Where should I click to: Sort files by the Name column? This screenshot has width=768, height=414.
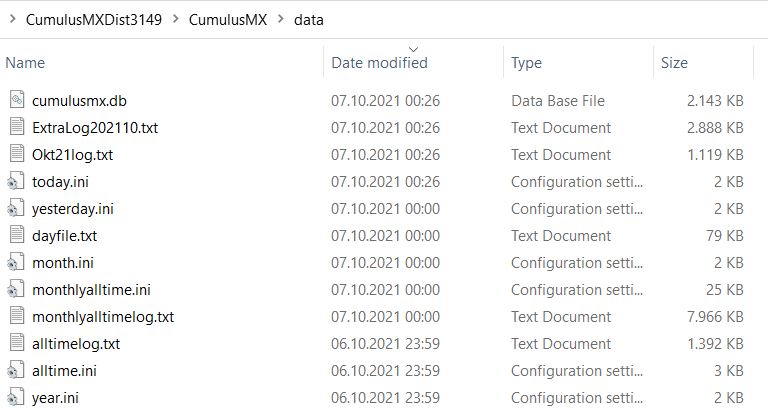pos(25,63)
